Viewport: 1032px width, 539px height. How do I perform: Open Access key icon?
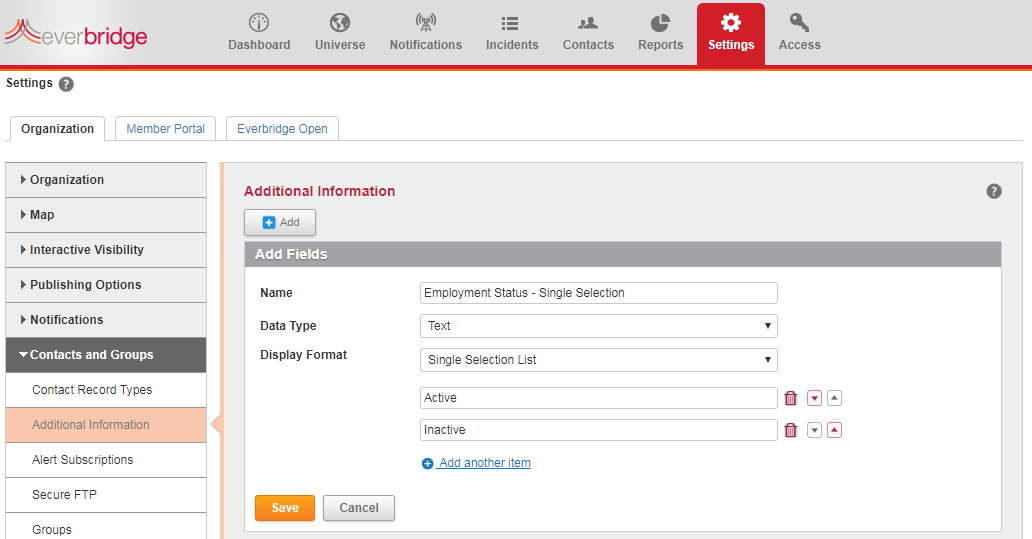point(799,23)
